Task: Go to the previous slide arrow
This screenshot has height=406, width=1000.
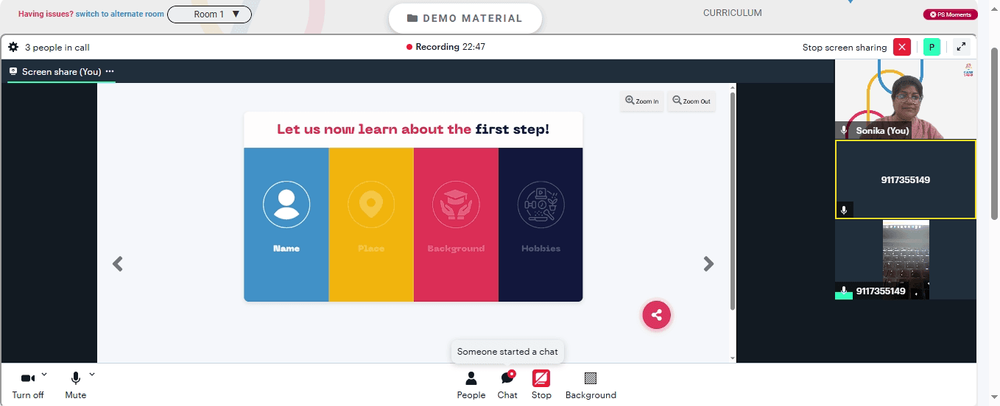Action: pos(117,264)
